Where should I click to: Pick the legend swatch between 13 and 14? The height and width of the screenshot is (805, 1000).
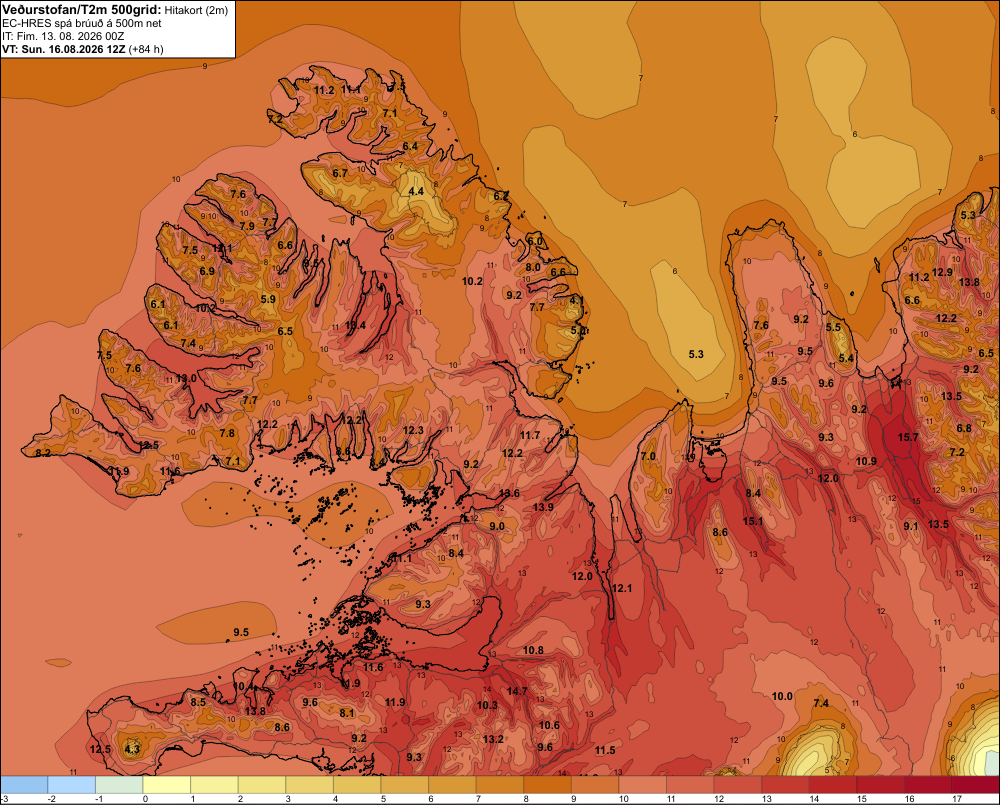coord(786,785)
